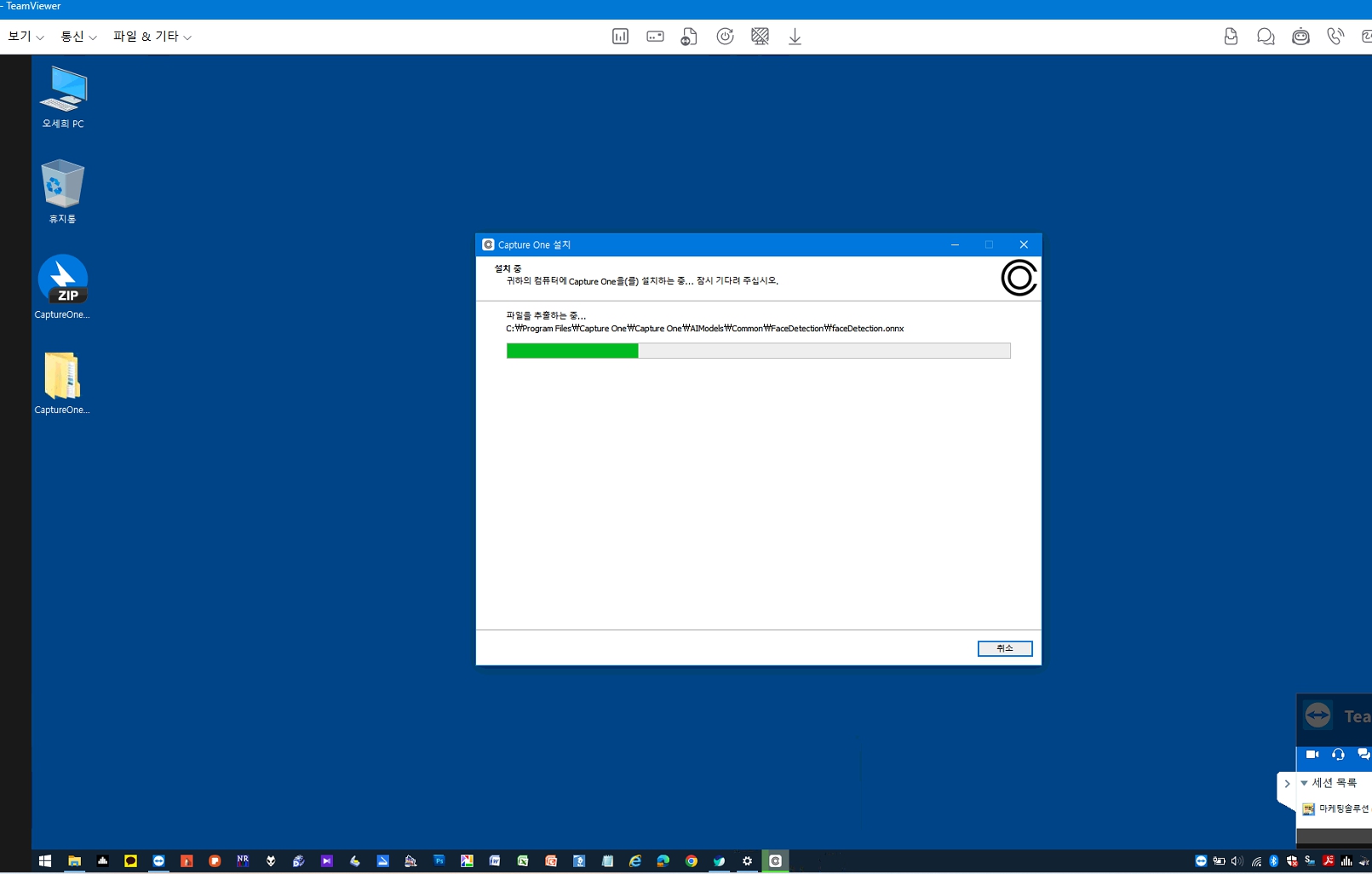This screenshot has height=874, width=1372.
Task: Click the green installation progress bar
Action: click(572, 351)
